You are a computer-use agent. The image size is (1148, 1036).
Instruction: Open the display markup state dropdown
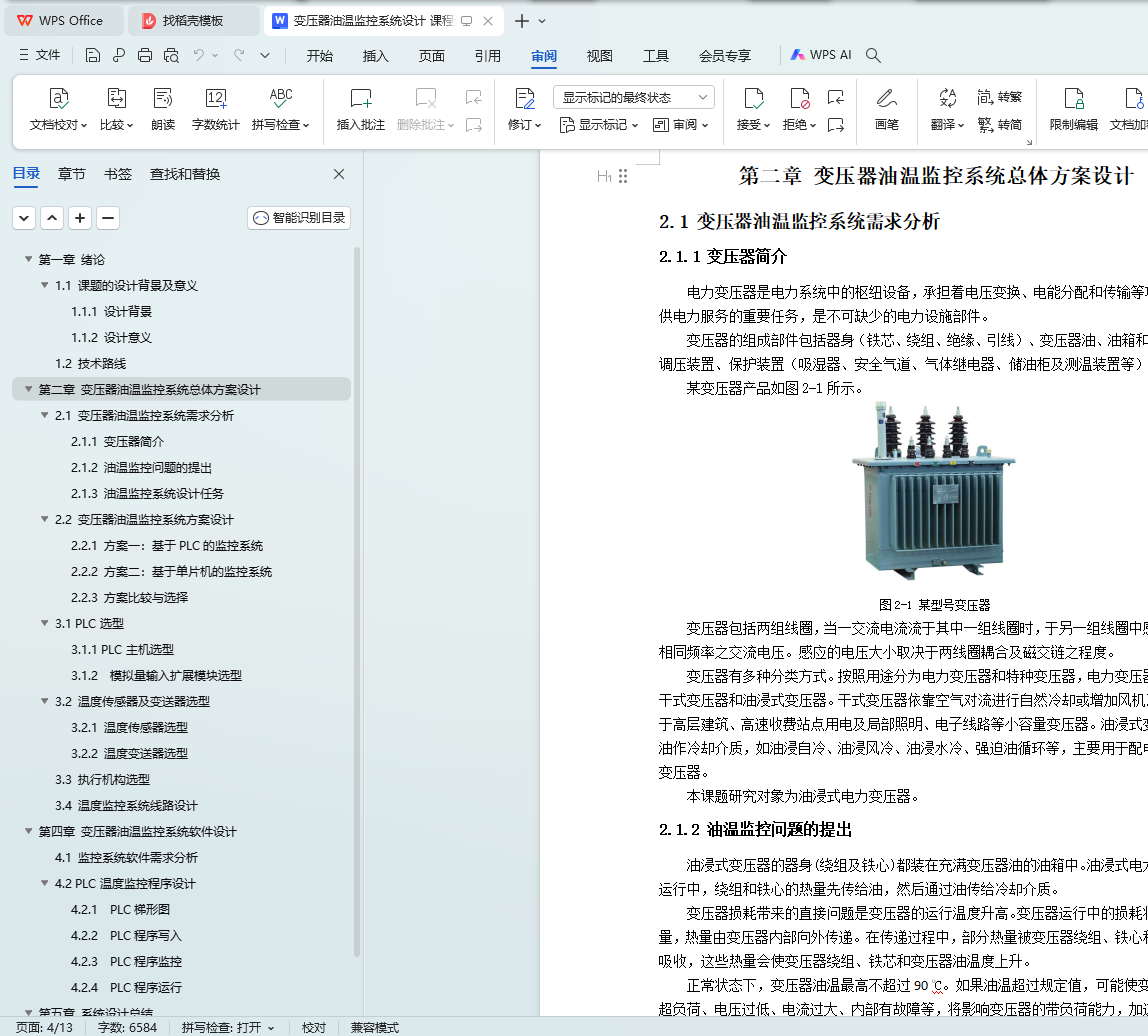pyautogui.click(x=634, y=97)
